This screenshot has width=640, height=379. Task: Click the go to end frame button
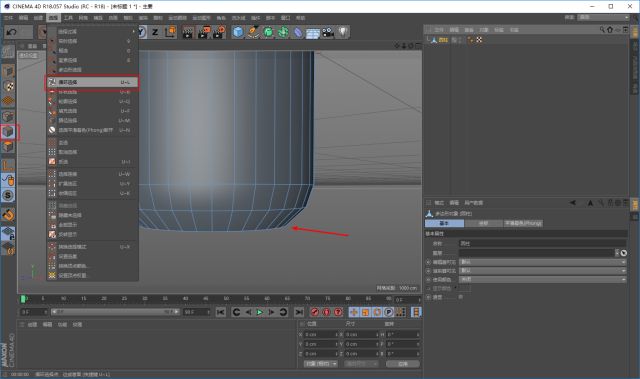tap(299, 312)
